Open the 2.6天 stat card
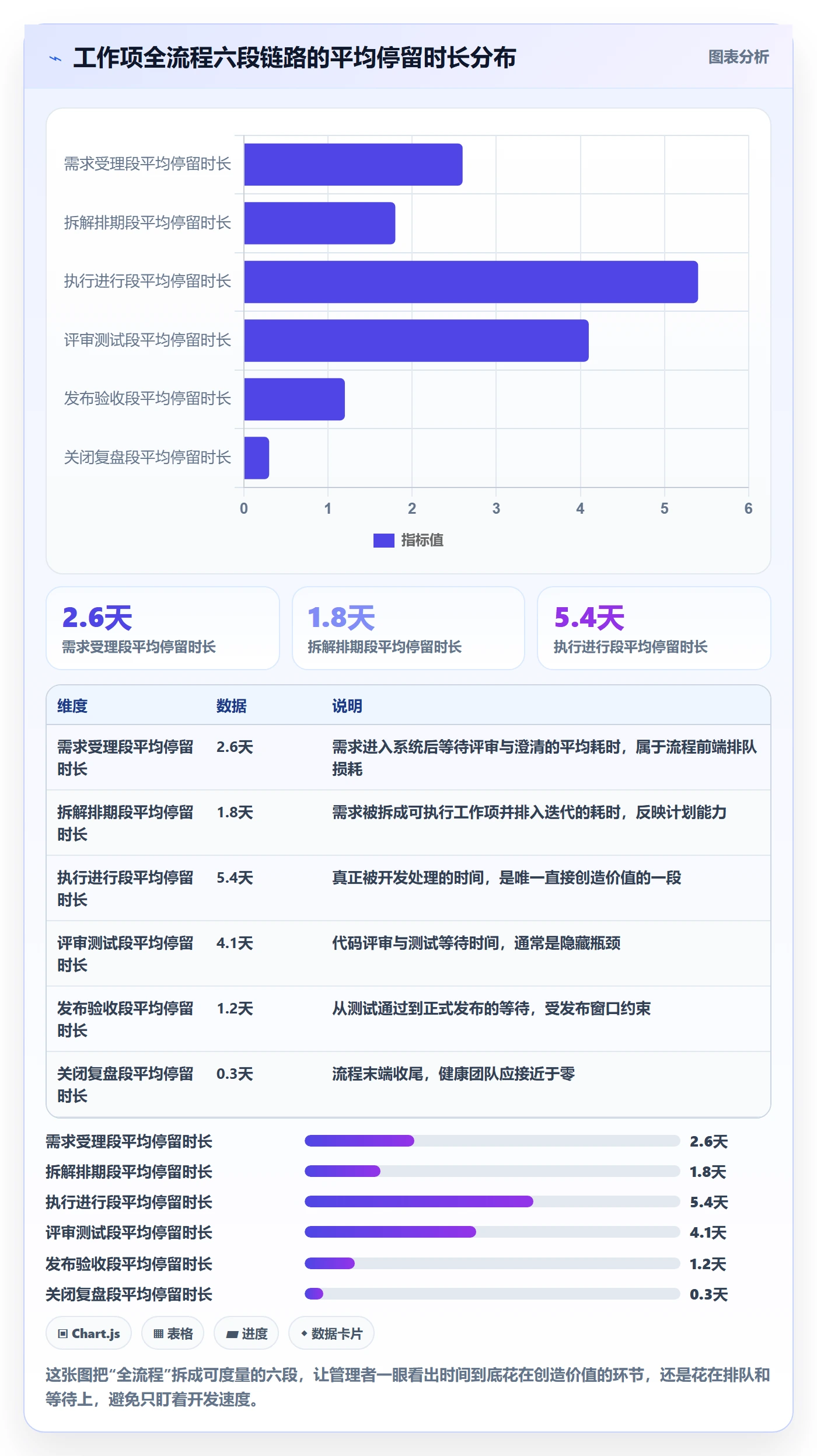Screen dimensions: 817x1456 point(163,628)
